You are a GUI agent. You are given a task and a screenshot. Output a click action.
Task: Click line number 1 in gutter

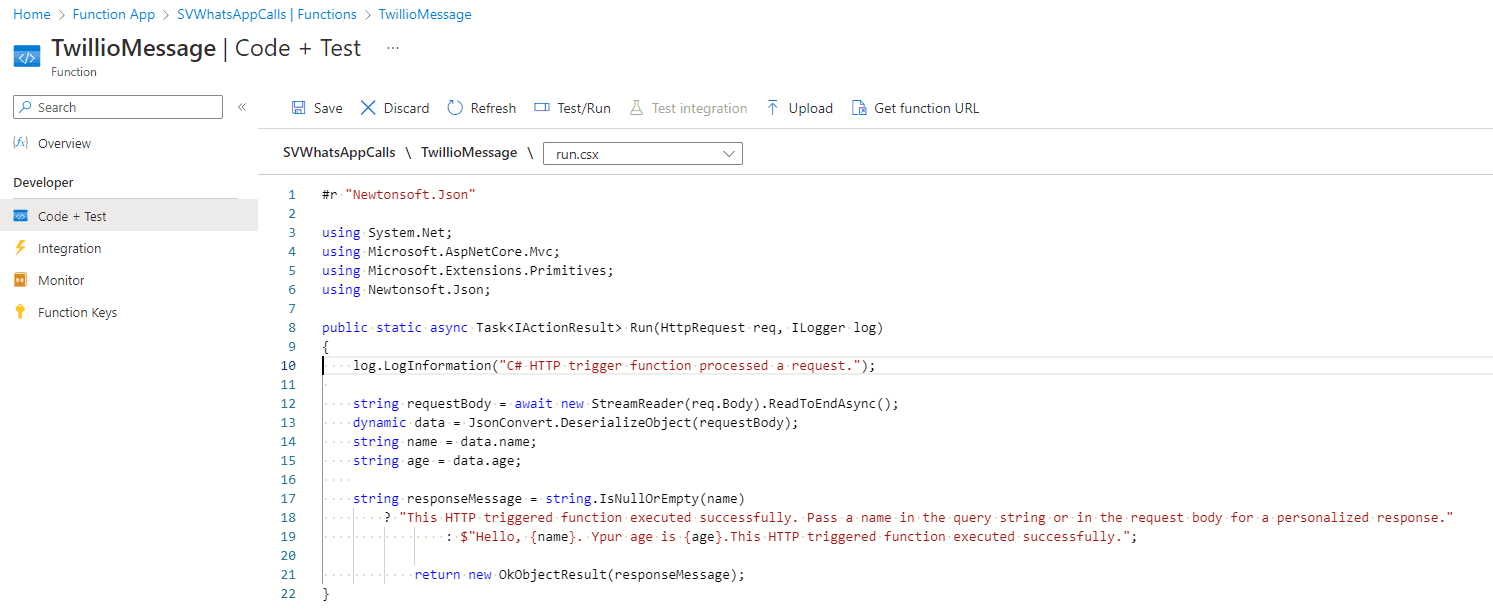[x=291, y=194]
